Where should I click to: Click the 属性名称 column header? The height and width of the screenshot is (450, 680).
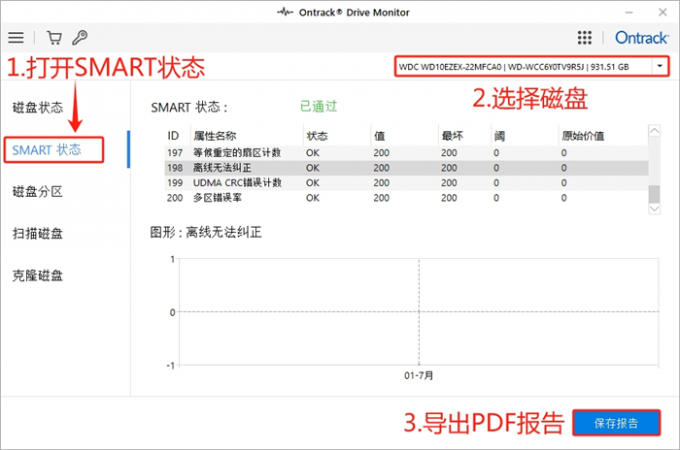(x=215, y=136)
